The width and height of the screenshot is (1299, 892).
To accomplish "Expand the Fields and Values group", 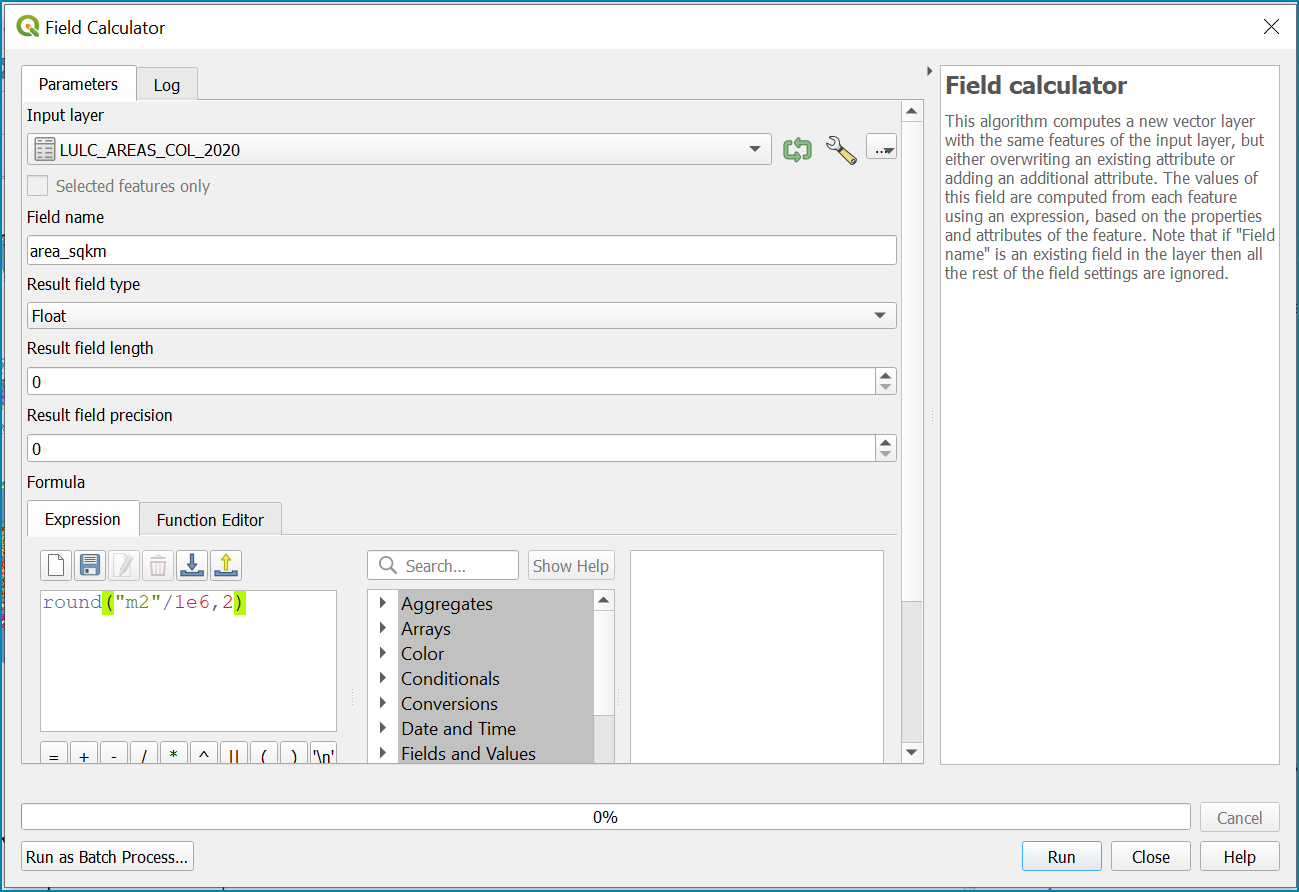I will (383, 753).
